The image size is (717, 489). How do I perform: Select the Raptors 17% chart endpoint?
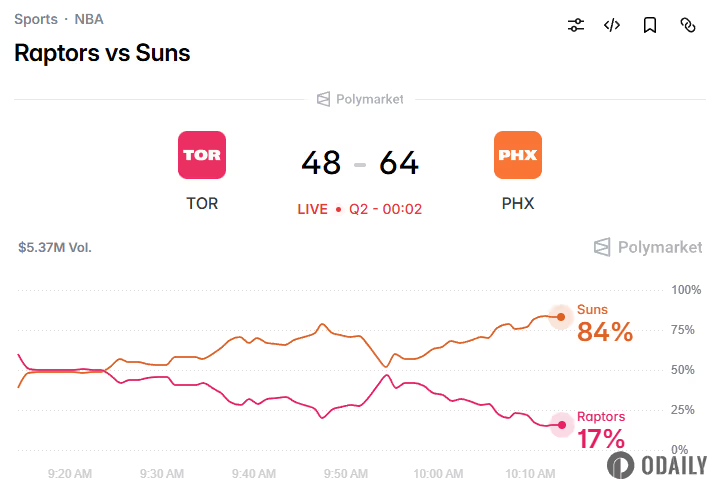562,425
